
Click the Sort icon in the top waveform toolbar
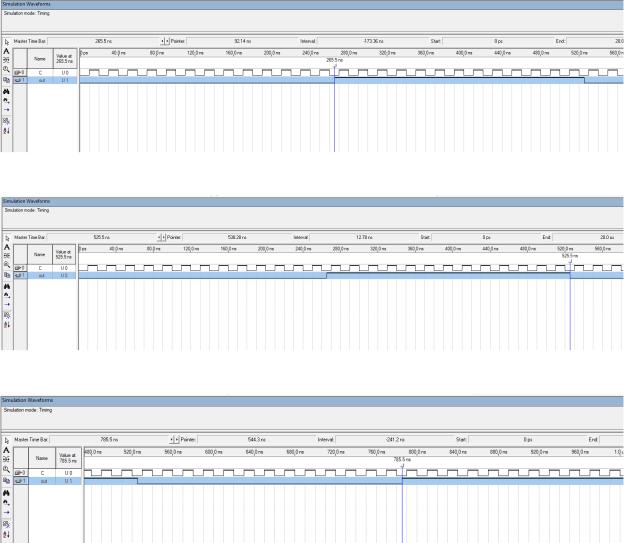point(6,131)
